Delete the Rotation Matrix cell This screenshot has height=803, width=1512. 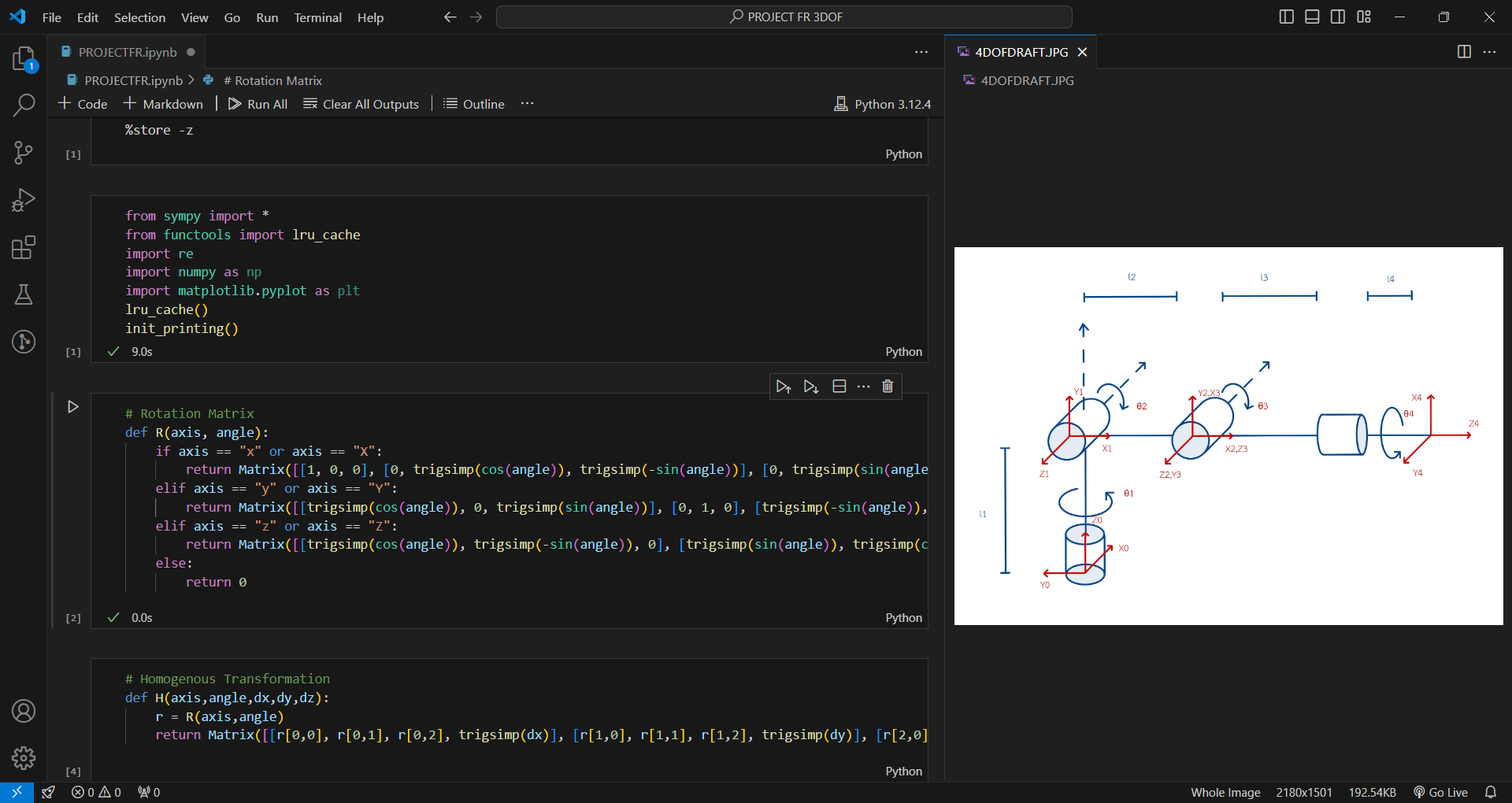tap(888, 386)
